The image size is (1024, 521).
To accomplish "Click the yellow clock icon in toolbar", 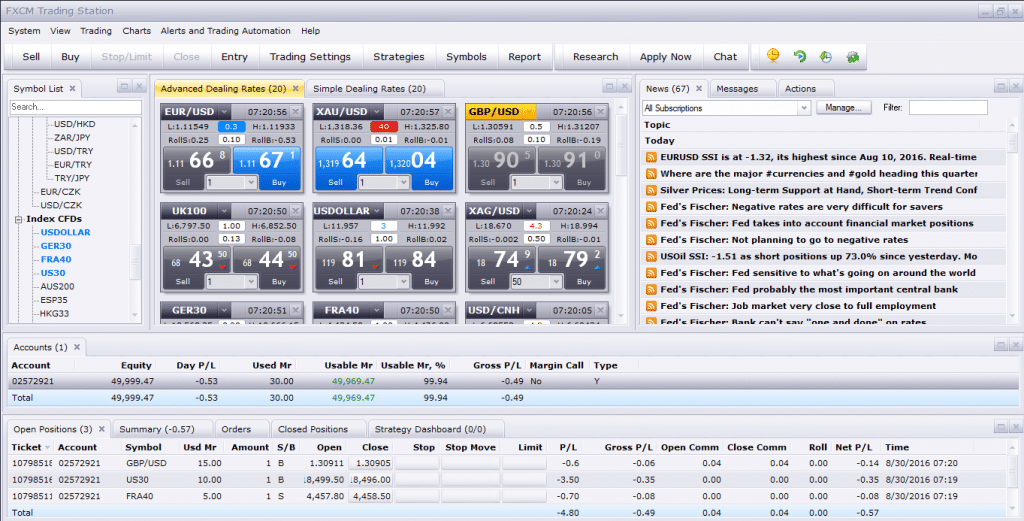I will click(x=773, y=57).
